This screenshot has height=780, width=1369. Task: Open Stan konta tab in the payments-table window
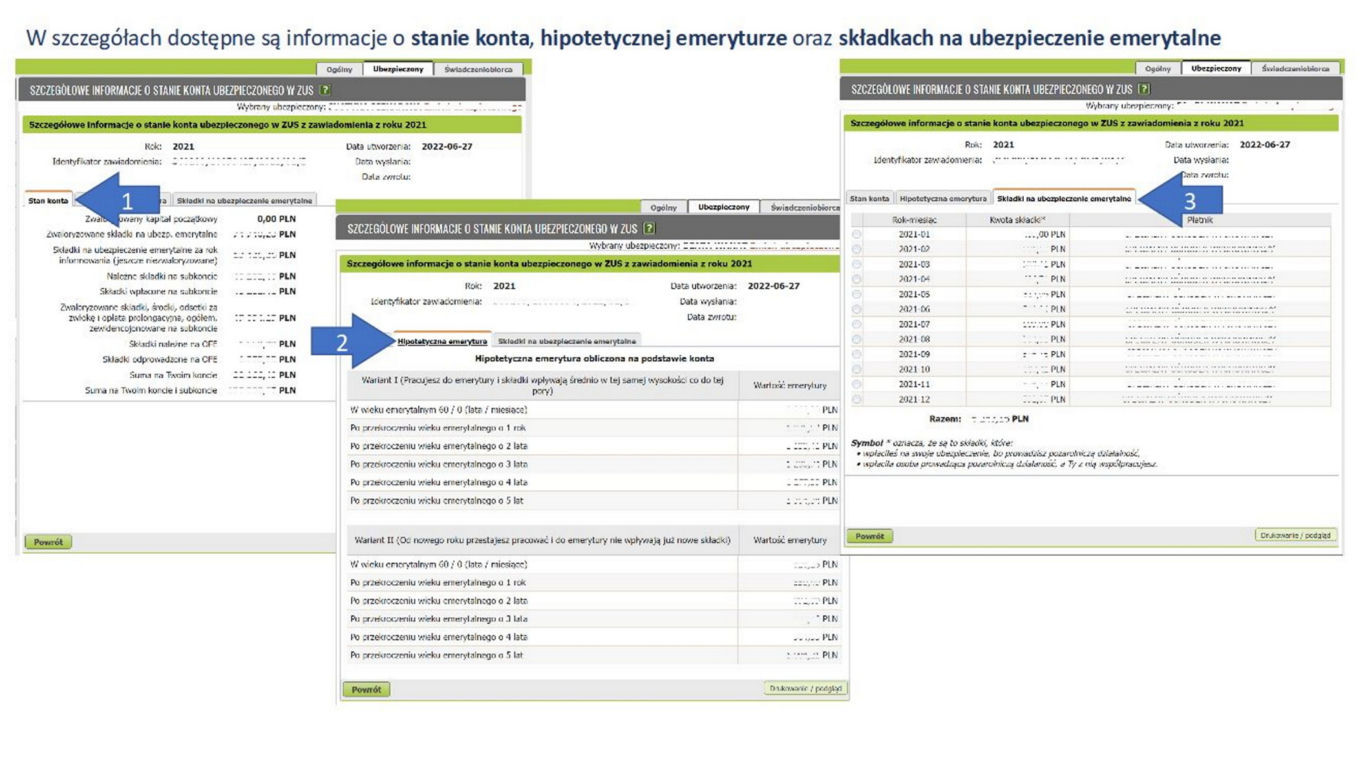pyautogui.click(x=869, y=198)
